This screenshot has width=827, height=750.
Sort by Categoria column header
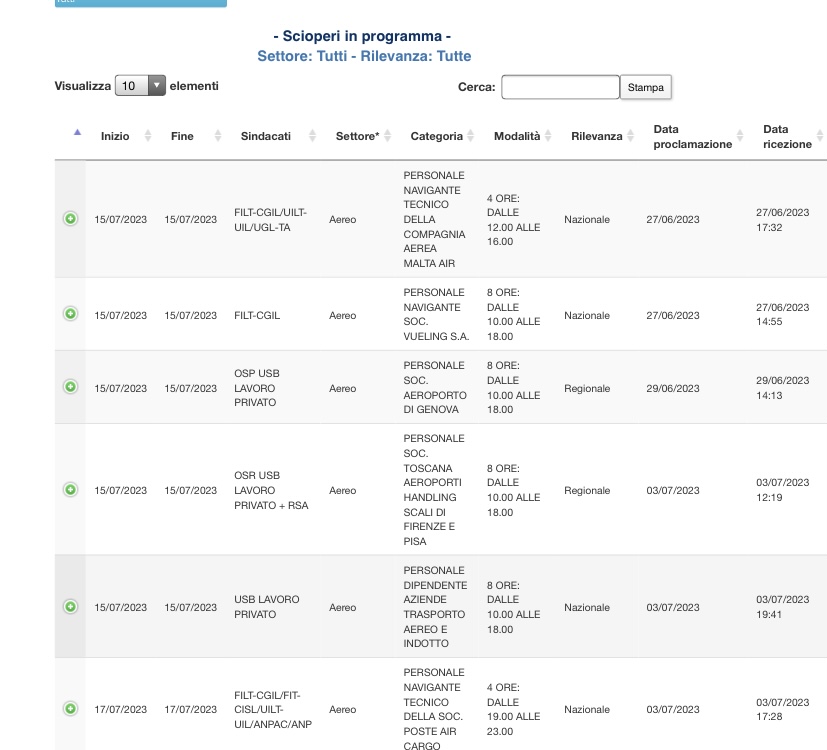click(x=437, y=136)
